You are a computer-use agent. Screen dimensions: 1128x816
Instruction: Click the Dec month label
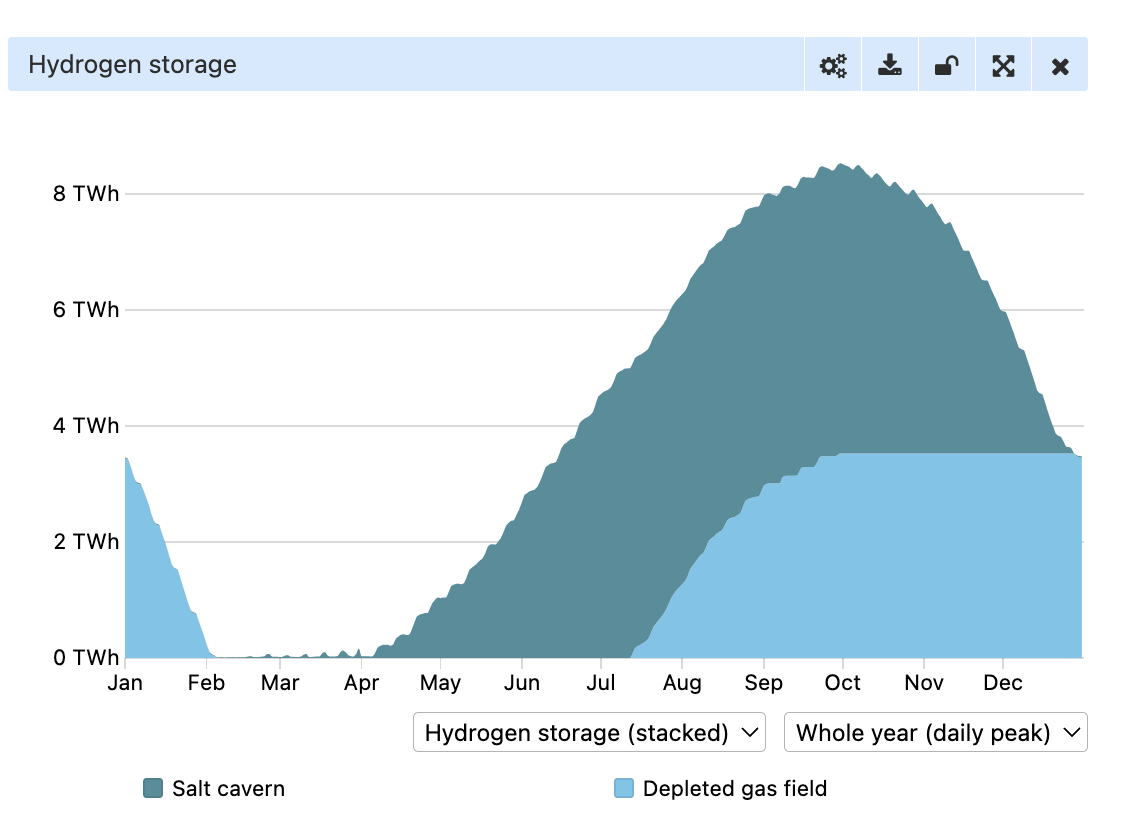tap(1003, 683)
